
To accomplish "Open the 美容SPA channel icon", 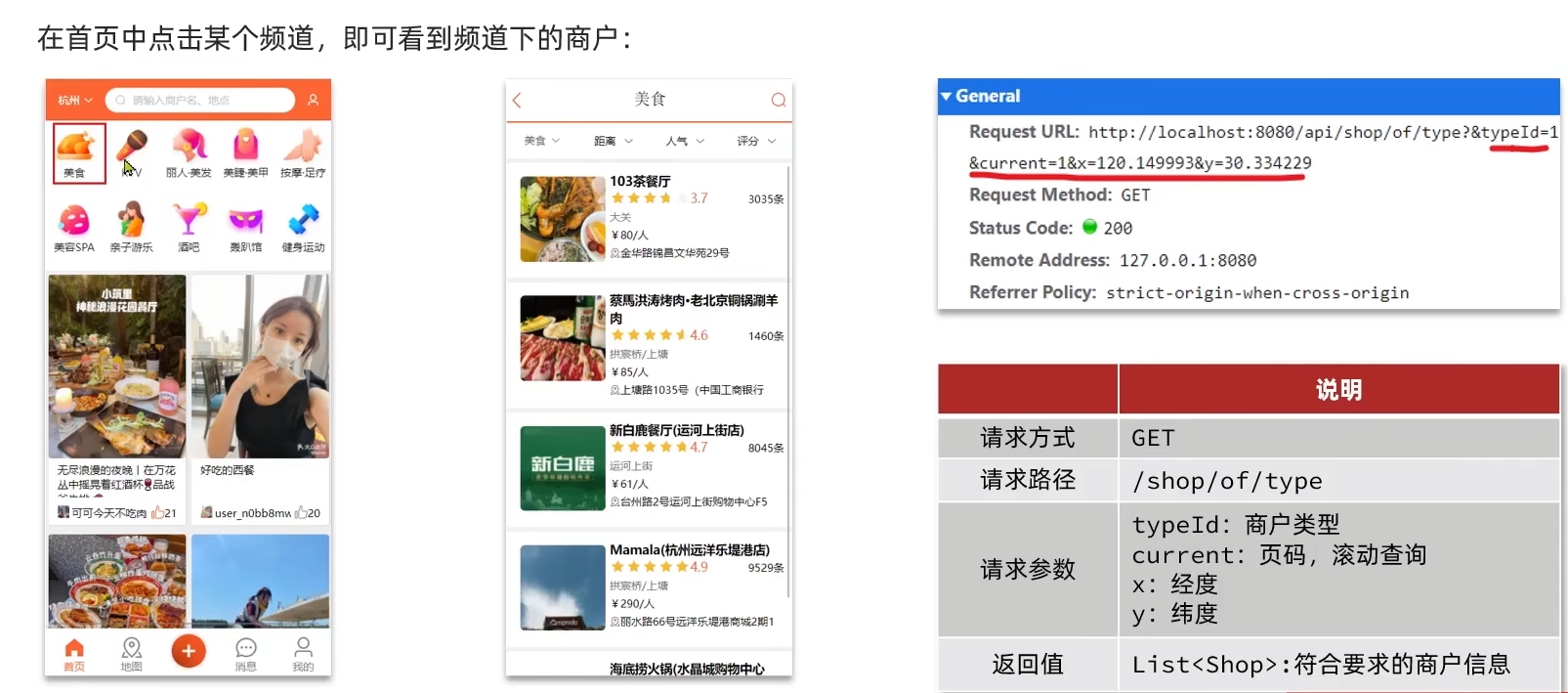I will point(74,220).
